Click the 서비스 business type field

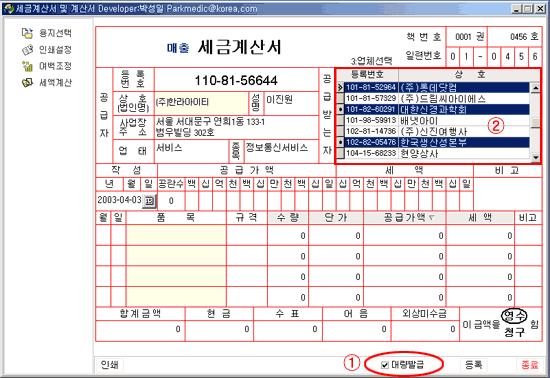pyautogui.click(x=192, y=151)
